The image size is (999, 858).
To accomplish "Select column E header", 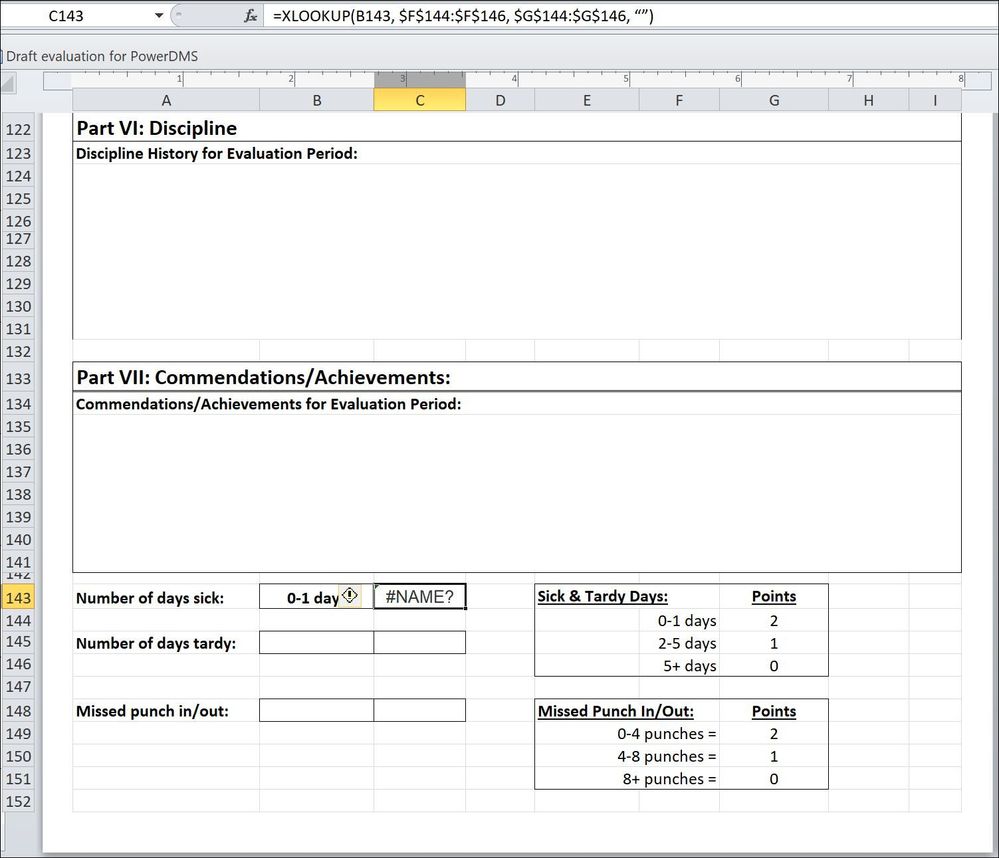I will coord(587,100).
